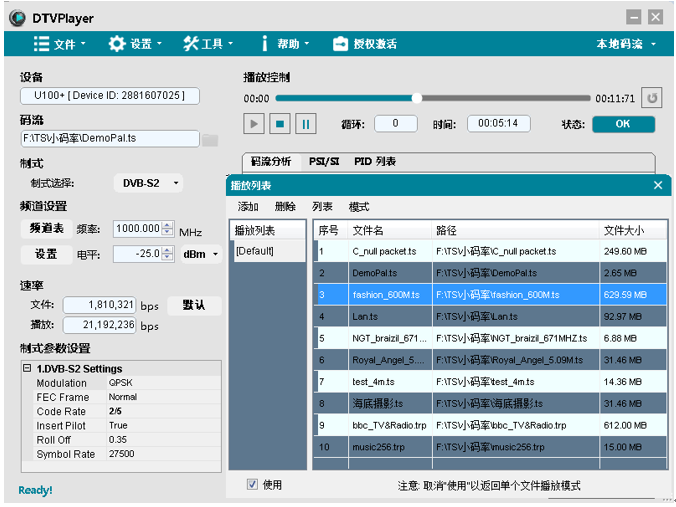Select the test_4m.ts row
The image size is (676, 507).
coord(490,382)
